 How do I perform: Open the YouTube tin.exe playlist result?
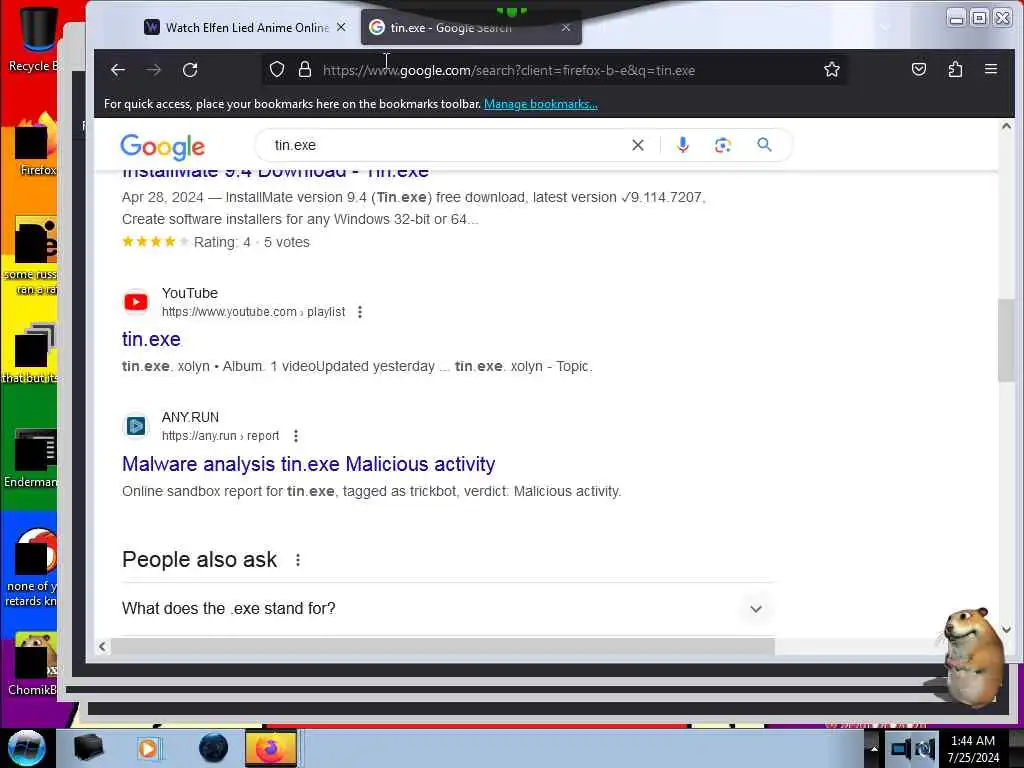[x=151, y=340]
